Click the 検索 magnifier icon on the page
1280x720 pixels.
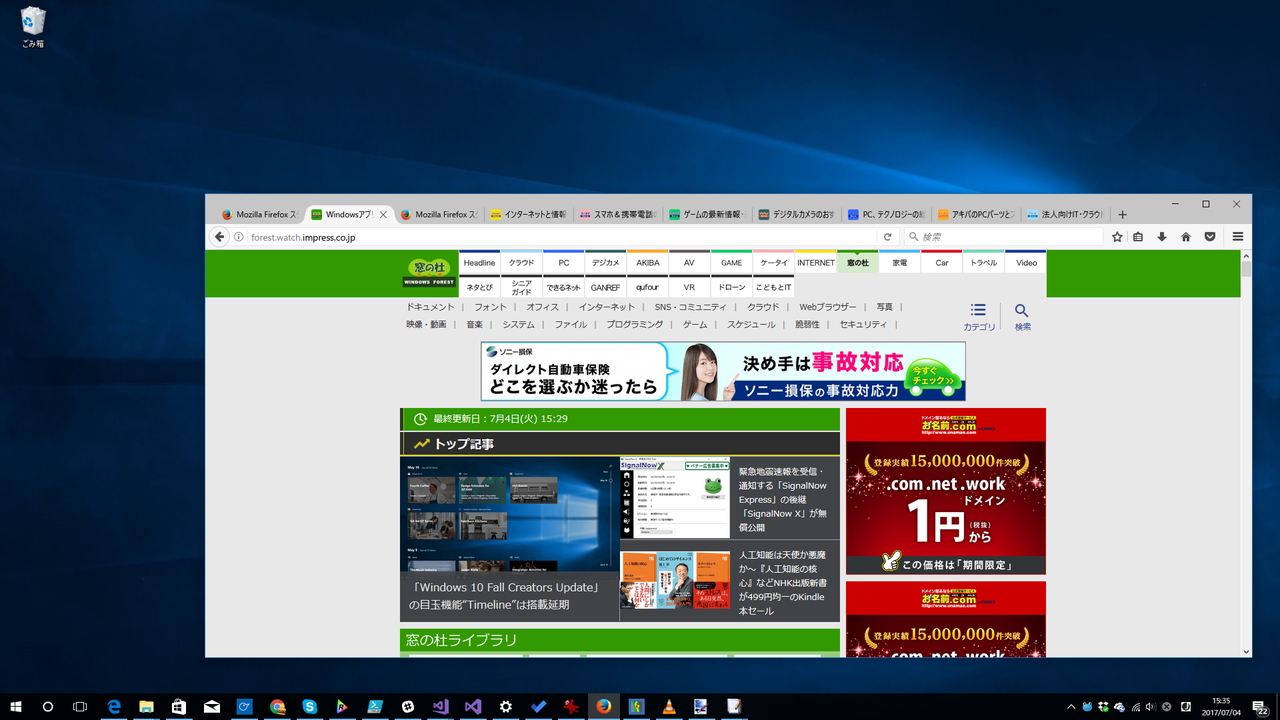coord(1021,315)
